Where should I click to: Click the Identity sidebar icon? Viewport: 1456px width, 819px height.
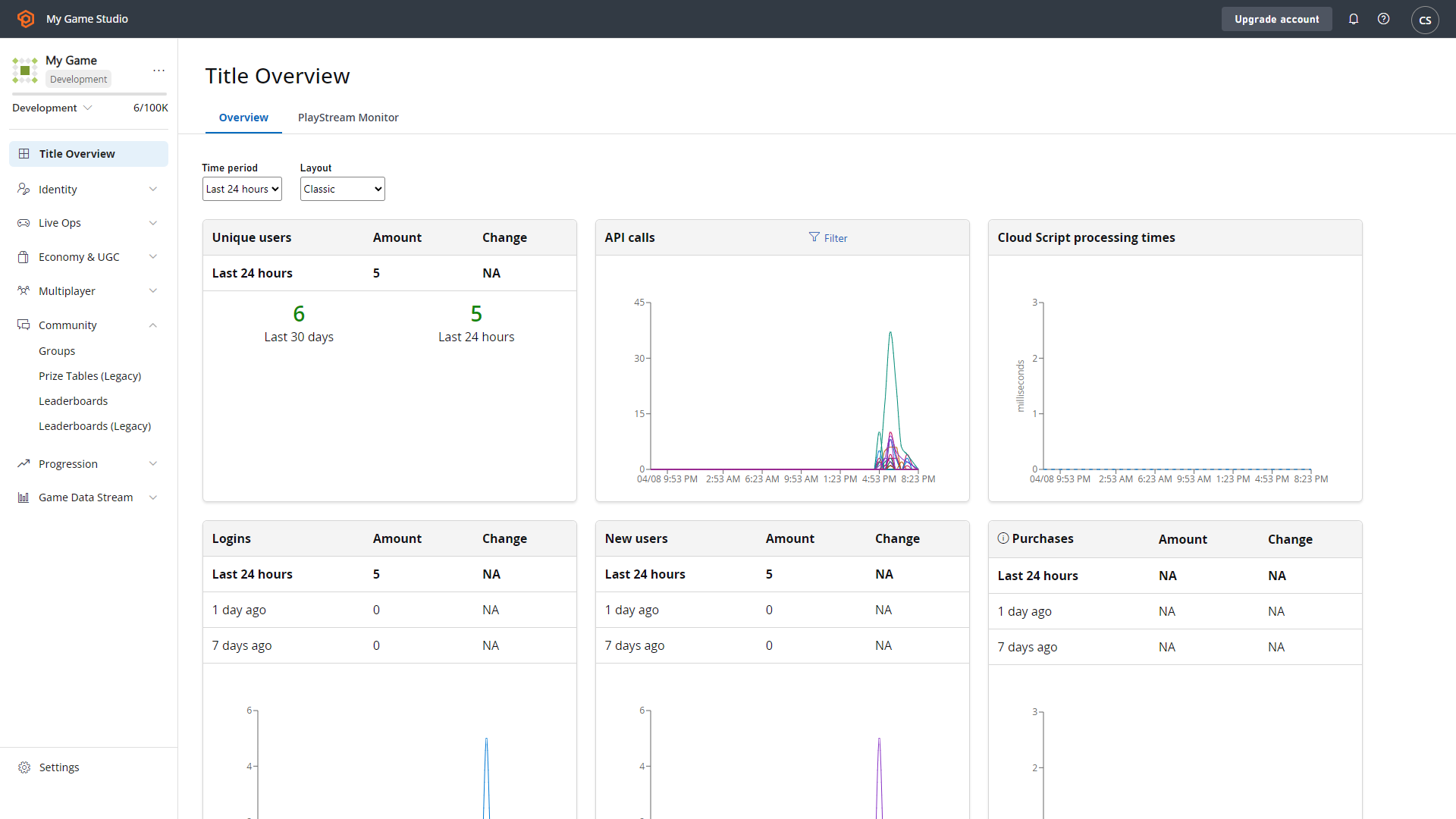[24, 189]
